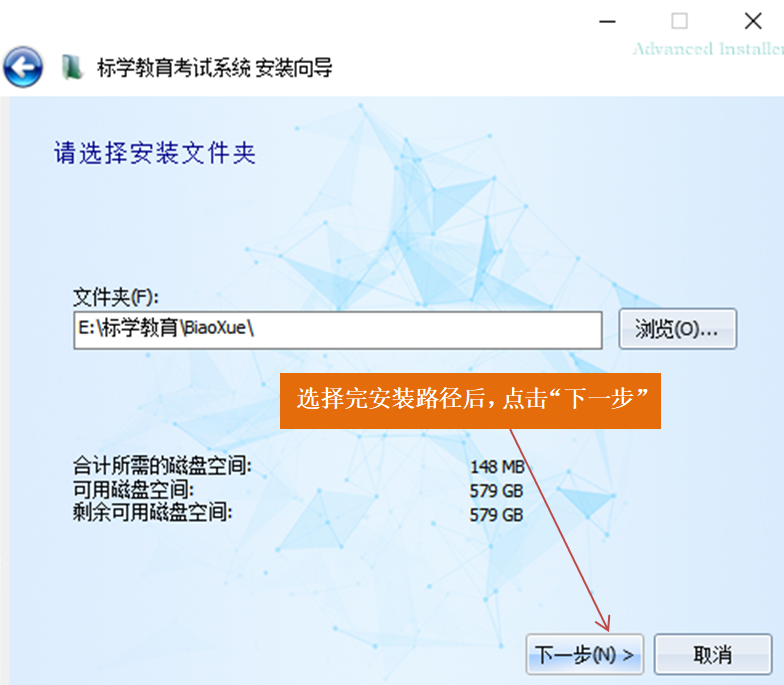Click the installer app icon beside title
Image resolution: width=784 pixels, height=685 pixels.
coord(72,68)
